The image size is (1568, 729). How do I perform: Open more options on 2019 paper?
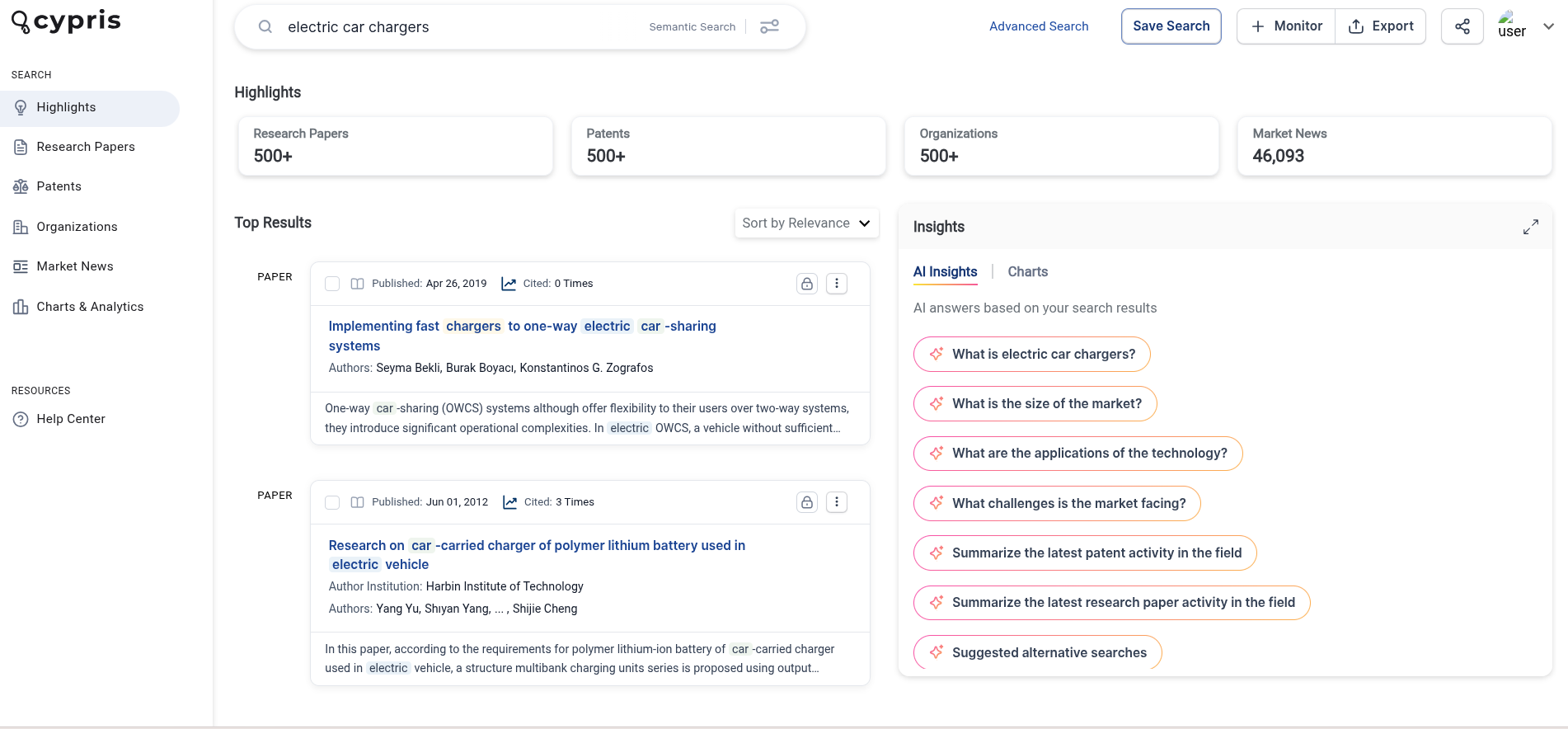click(x=837, y=284)
